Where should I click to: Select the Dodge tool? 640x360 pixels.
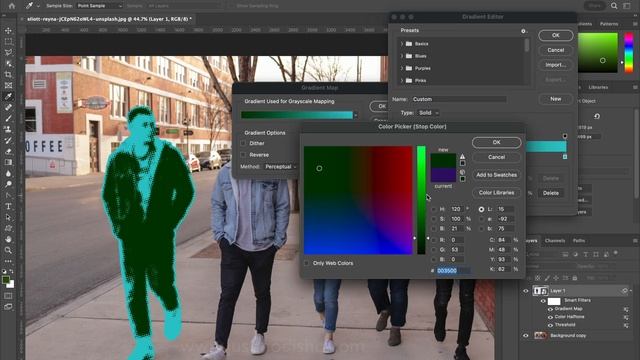8,184
